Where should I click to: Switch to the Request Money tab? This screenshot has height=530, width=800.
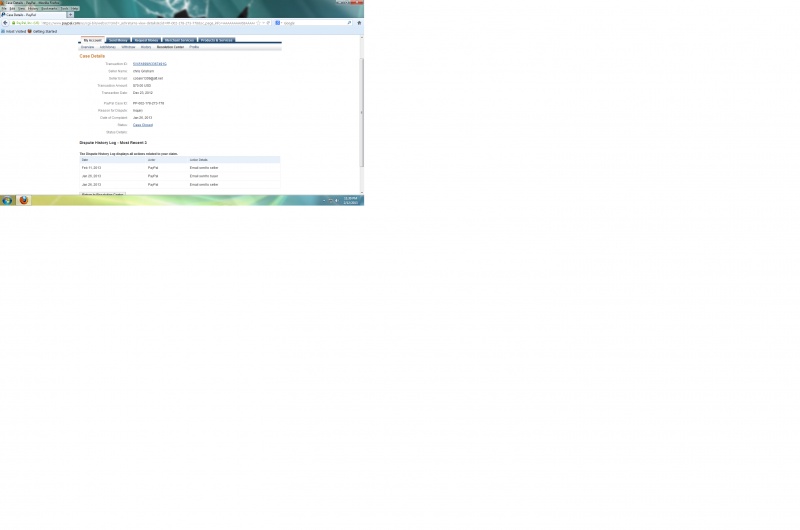pyautogui.click(x=146, y=40)
